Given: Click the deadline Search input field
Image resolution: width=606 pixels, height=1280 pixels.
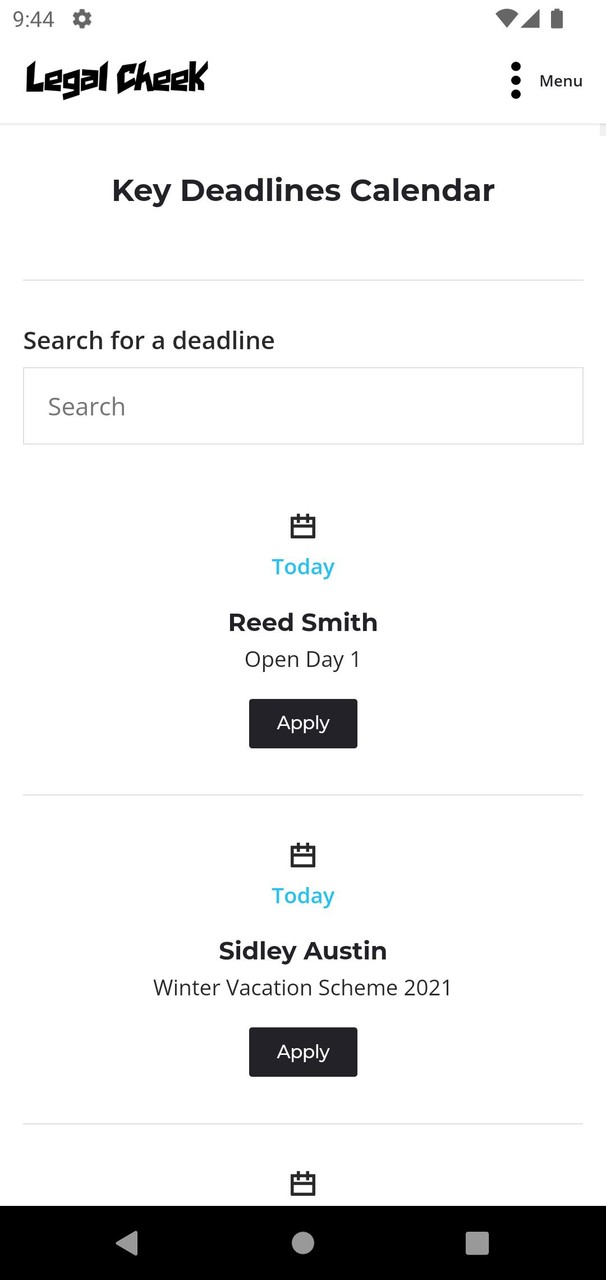Looking at the screenshot, I should point(303,406).
